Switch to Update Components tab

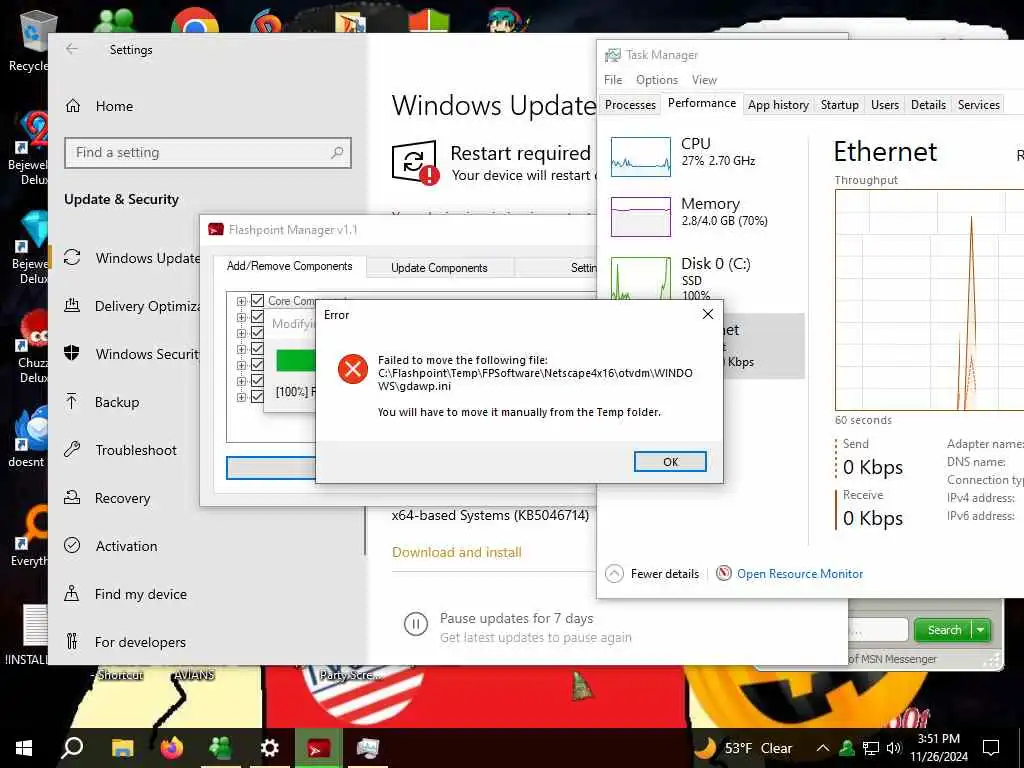pos(440,268)
